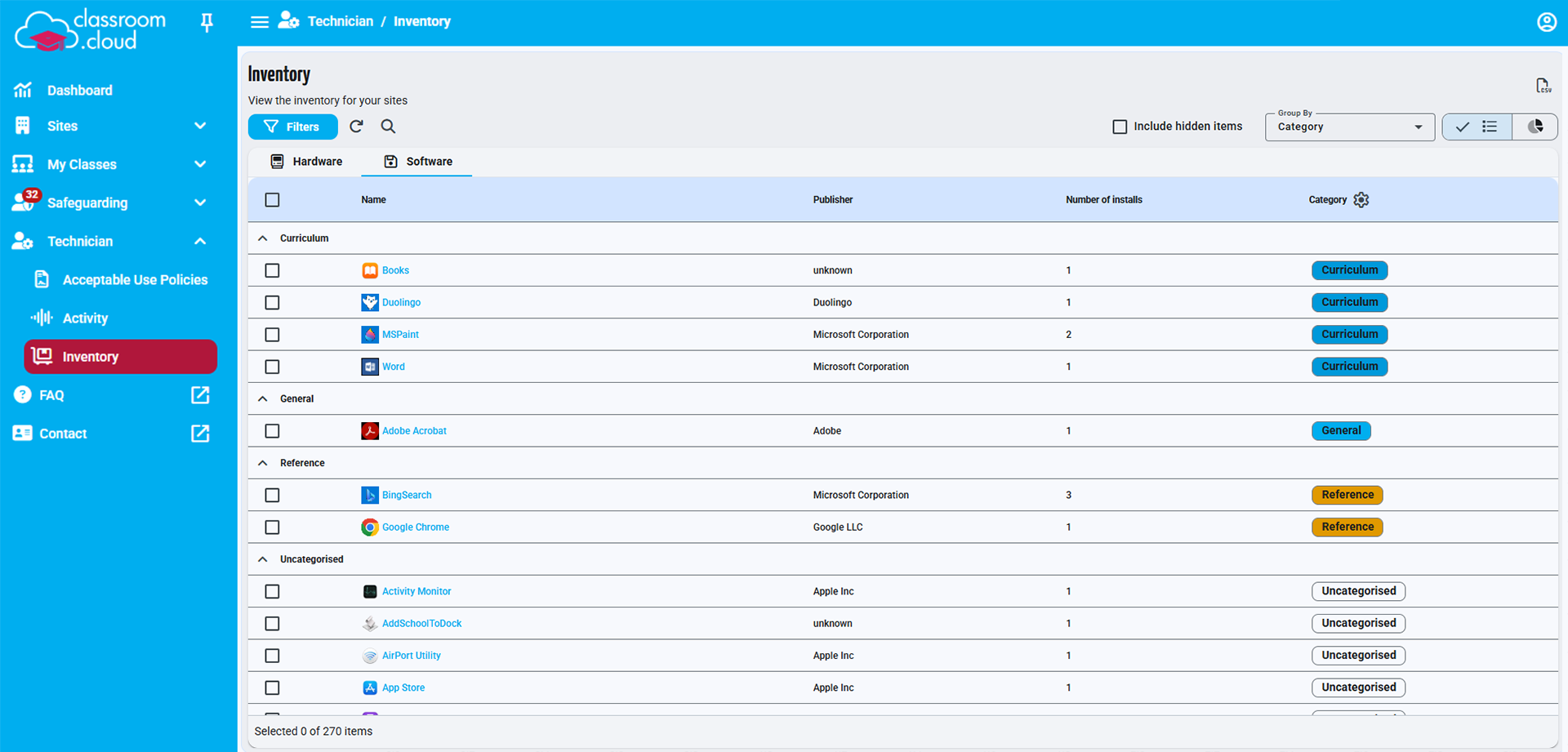The height and width of the screenshot is (752, 1568).
Task: Click the Uncategorised badge for App Store
Action: point(1358,687)
